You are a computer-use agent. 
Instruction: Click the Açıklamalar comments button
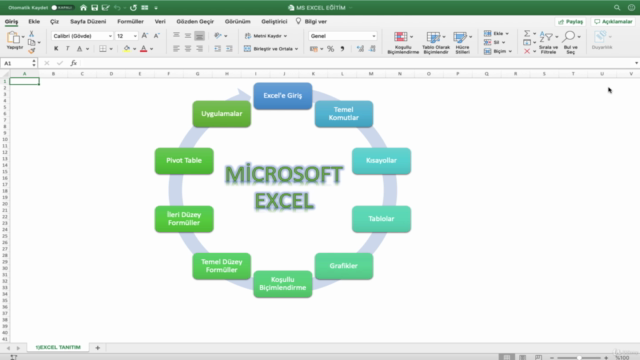613,22
